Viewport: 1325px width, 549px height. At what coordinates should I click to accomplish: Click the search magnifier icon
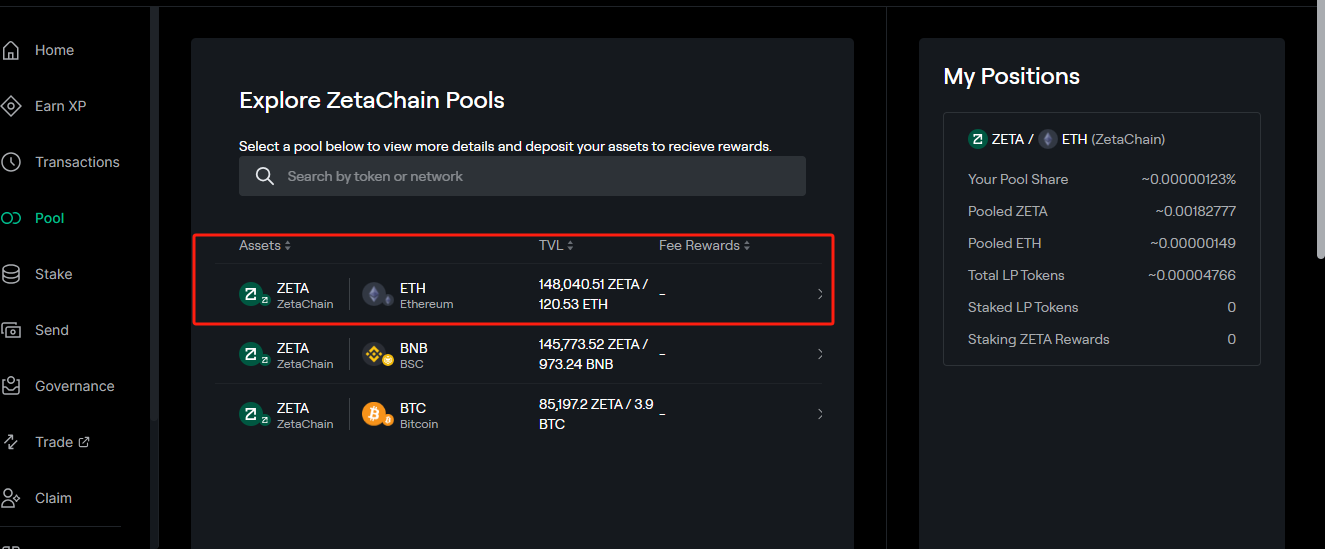265,176
